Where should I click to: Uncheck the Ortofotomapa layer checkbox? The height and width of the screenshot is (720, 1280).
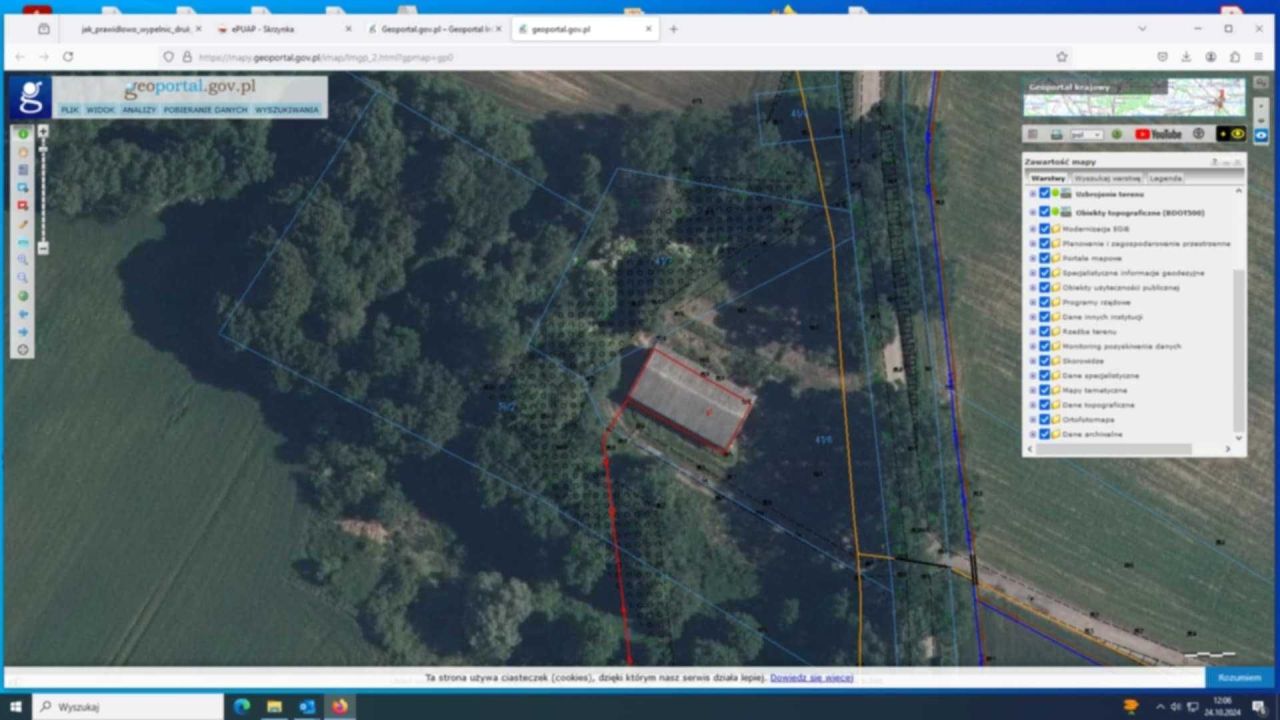point(1045,419)
